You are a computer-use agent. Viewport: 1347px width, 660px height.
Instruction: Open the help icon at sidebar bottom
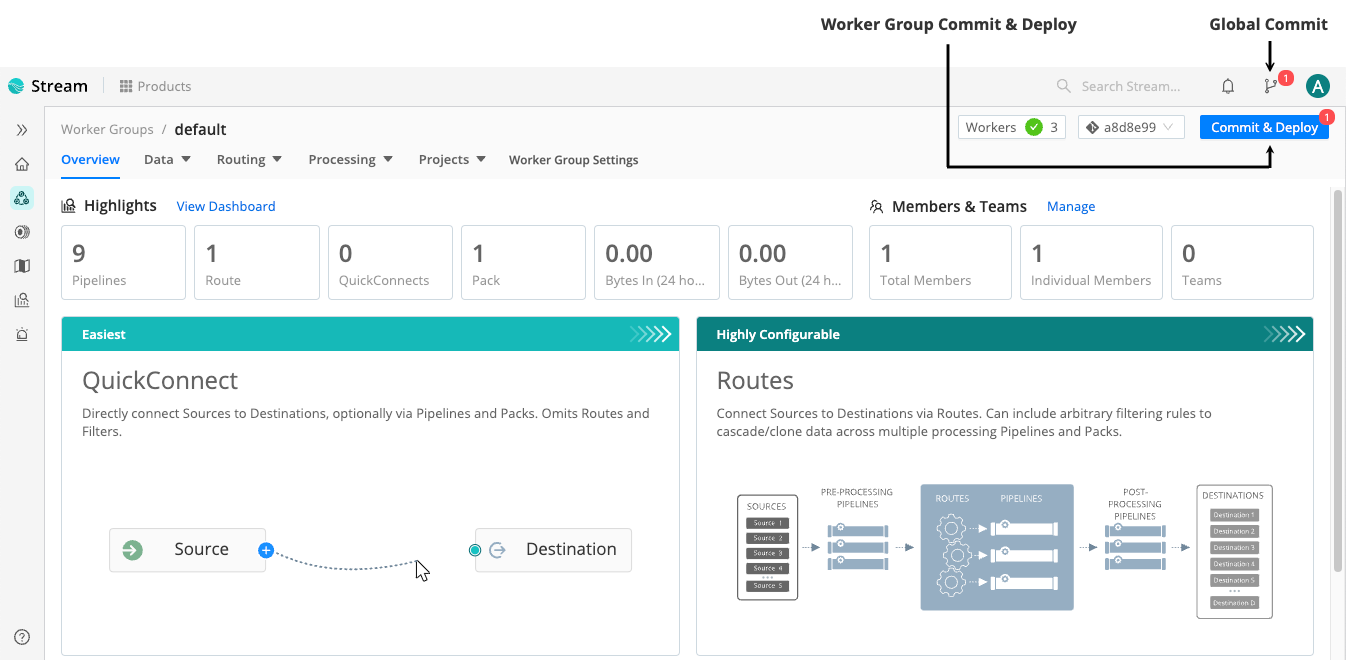pyautogui.click(x=21, y=637)
